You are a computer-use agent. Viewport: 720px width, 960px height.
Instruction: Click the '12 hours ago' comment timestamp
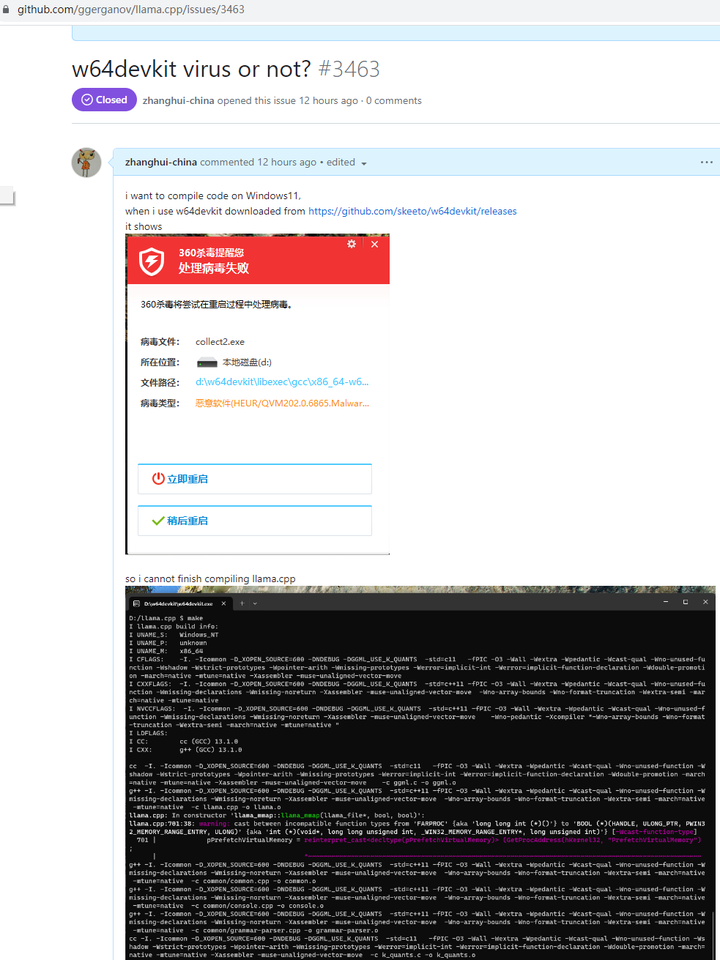(x=287, y=162)
